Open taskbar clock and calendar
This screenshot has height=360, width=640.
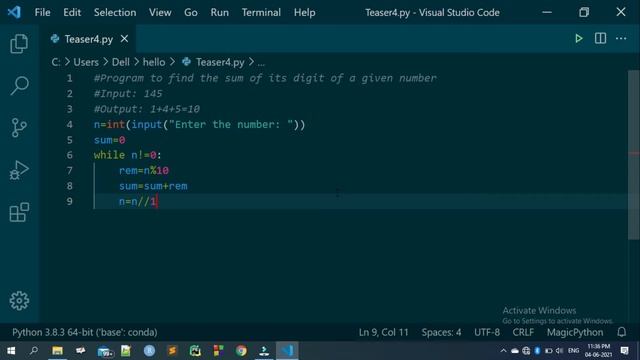click(598, 351)
